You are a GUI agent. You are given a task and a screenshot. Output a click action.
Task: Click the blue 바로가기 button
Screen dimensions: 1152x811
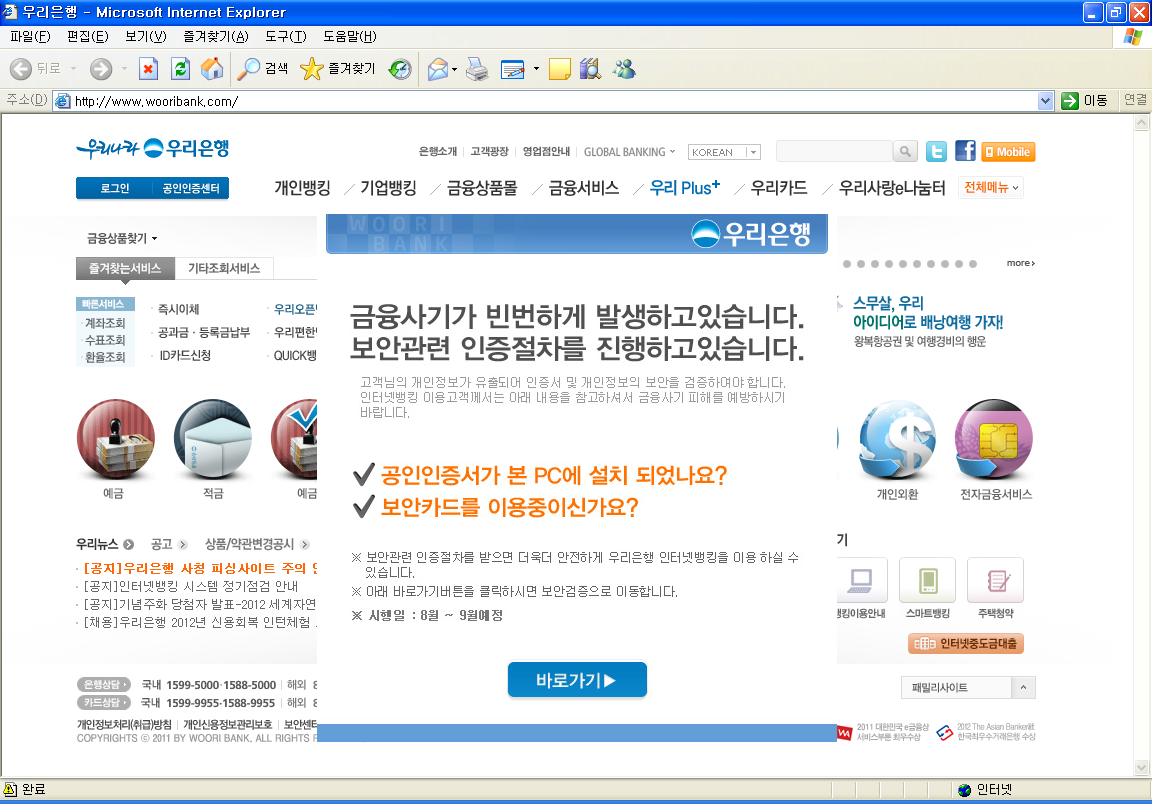click(577, 680)
